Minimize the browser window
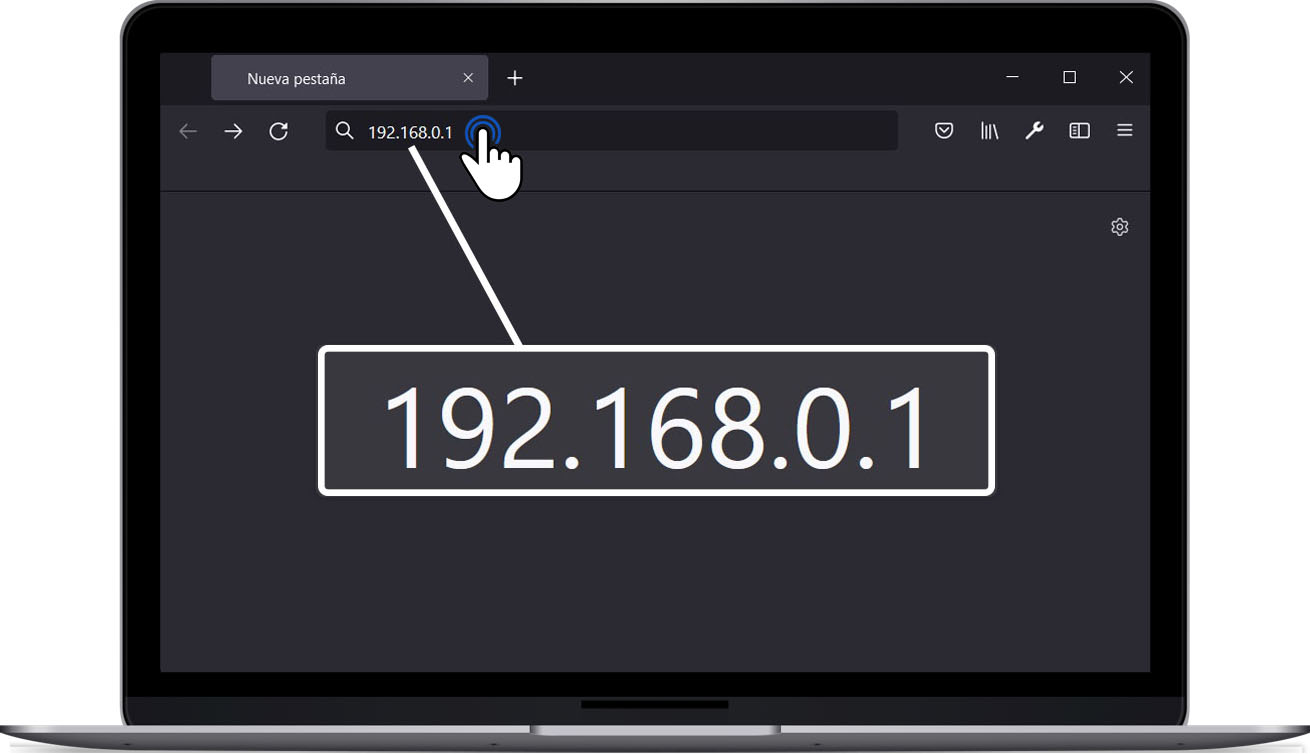 (x=1013, y=77)
